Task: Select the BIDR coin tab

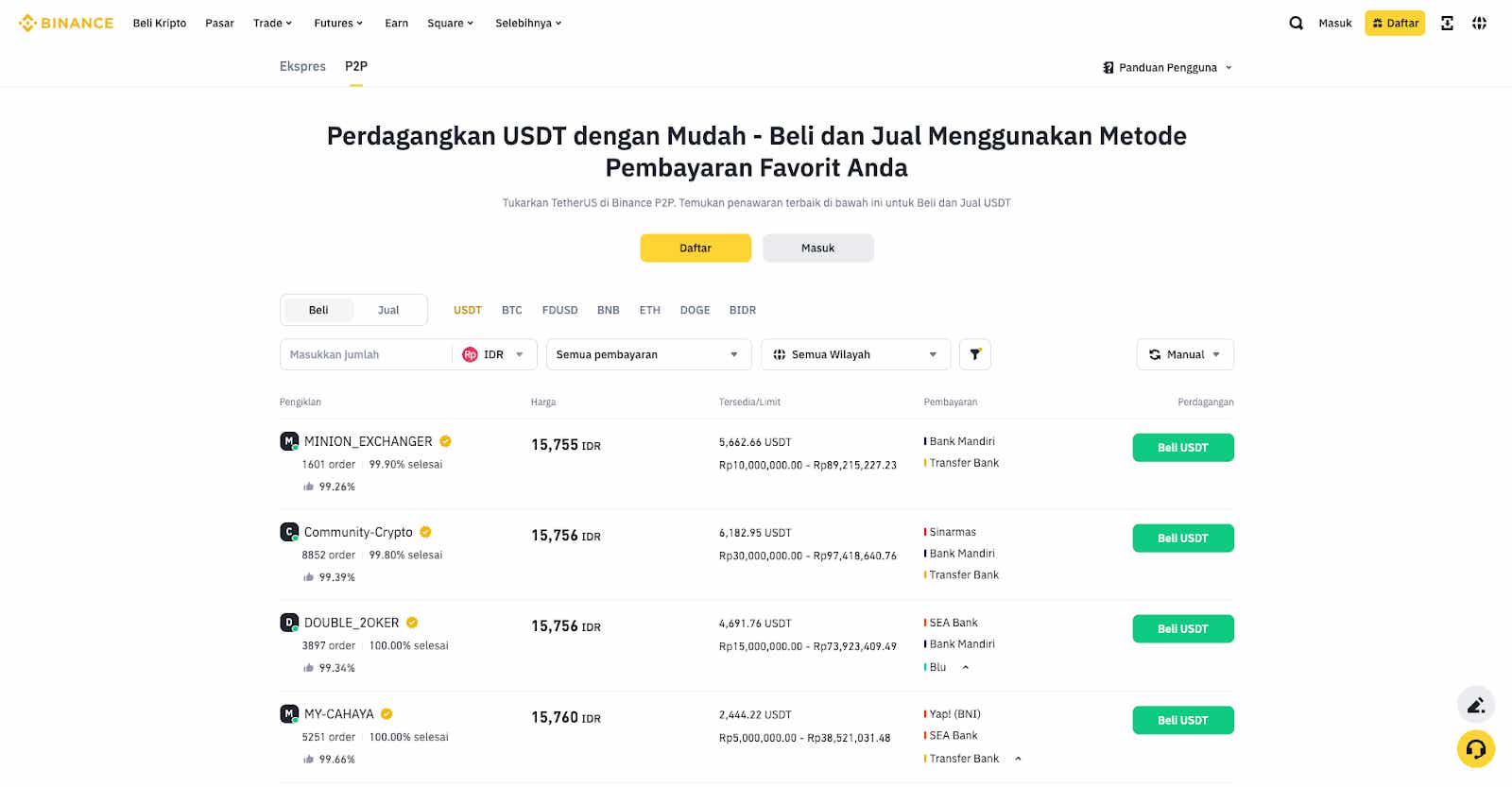Action: click(x=743, y=310)
